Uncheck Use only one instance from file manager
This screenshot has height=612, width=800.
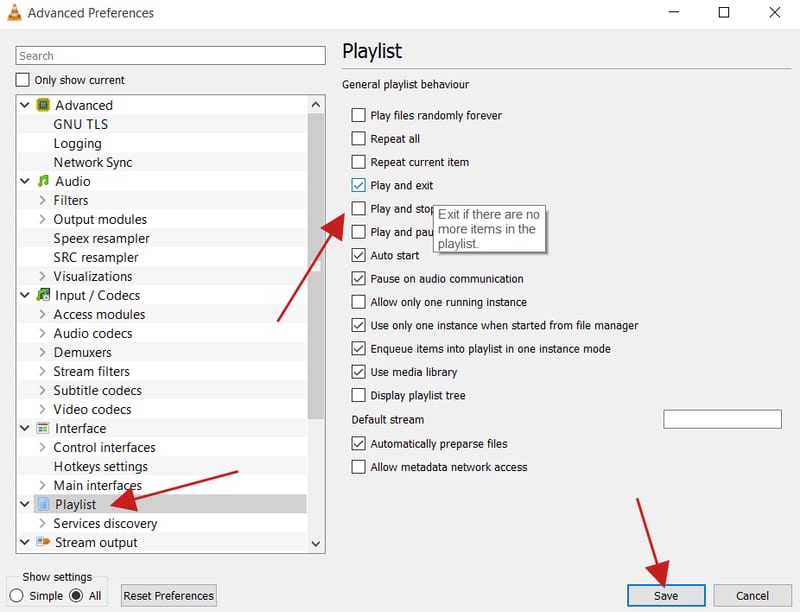[359, 325]
